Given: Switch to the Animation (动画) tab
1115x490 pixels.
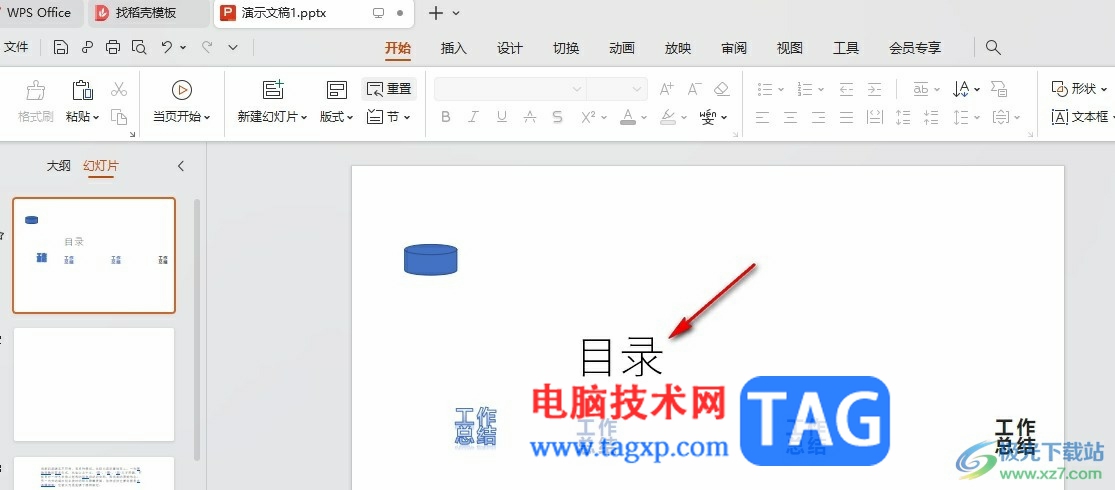Looking at the screenshot, I should pyautogui.click(x=621, y=48).
